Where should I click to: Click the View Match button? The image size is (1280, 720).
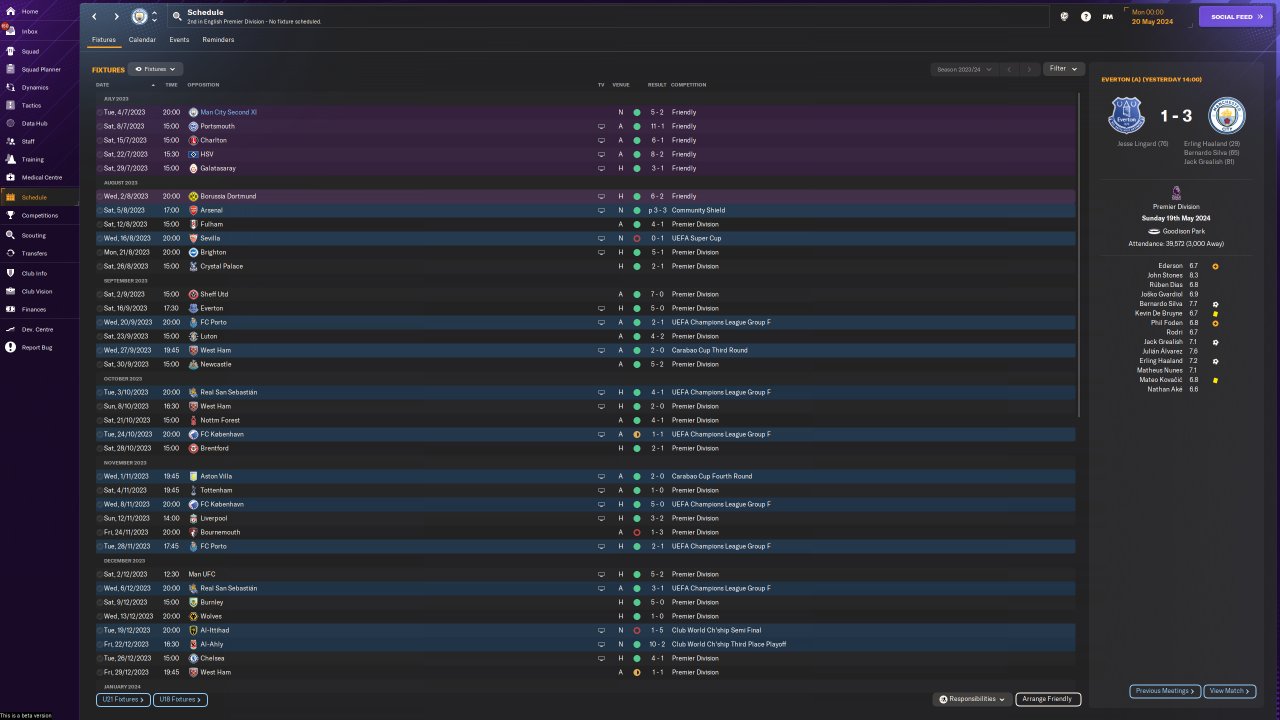pos(1230,691)
